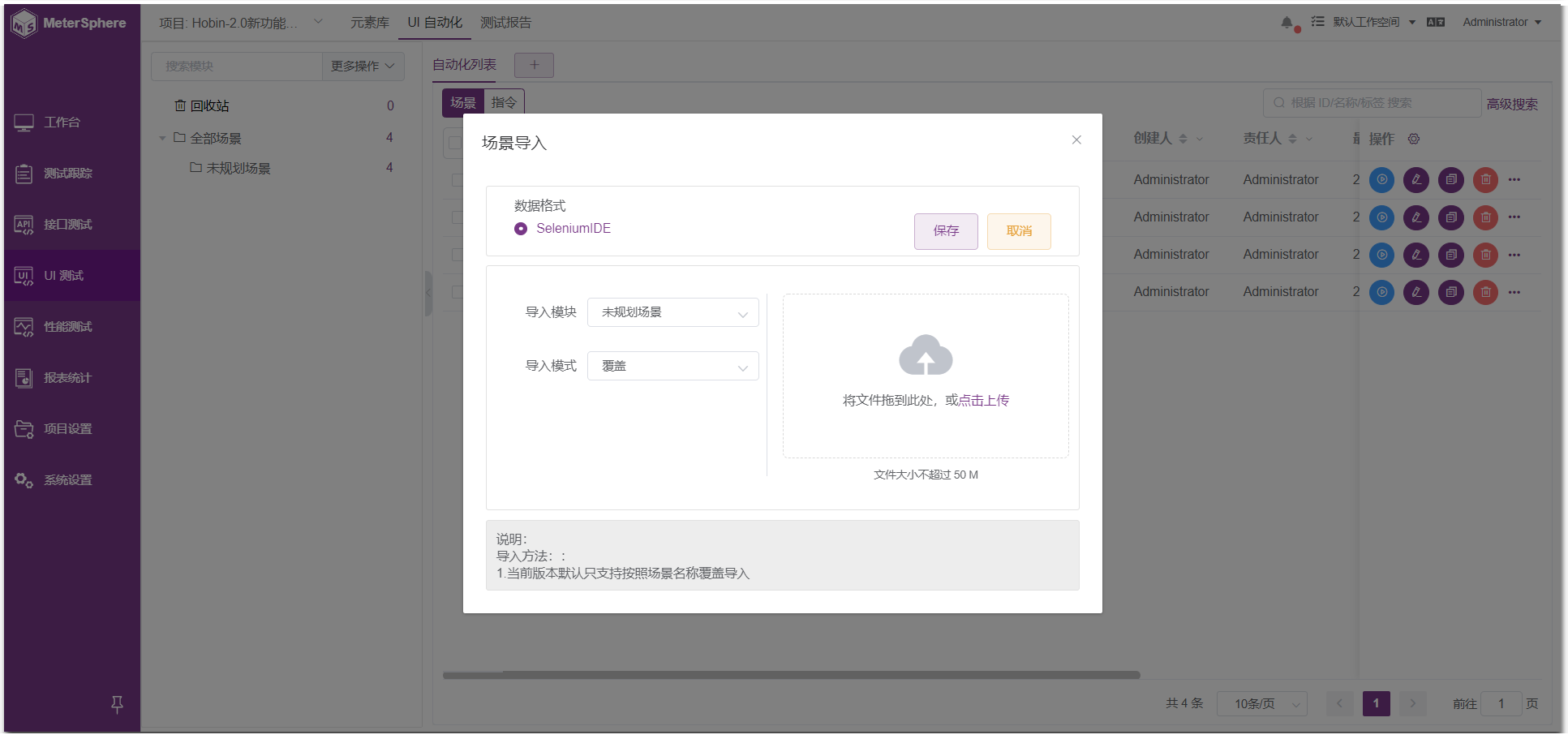
Task: Collapse the 全部场景 tree node
Action: click(x=162, y=139)
